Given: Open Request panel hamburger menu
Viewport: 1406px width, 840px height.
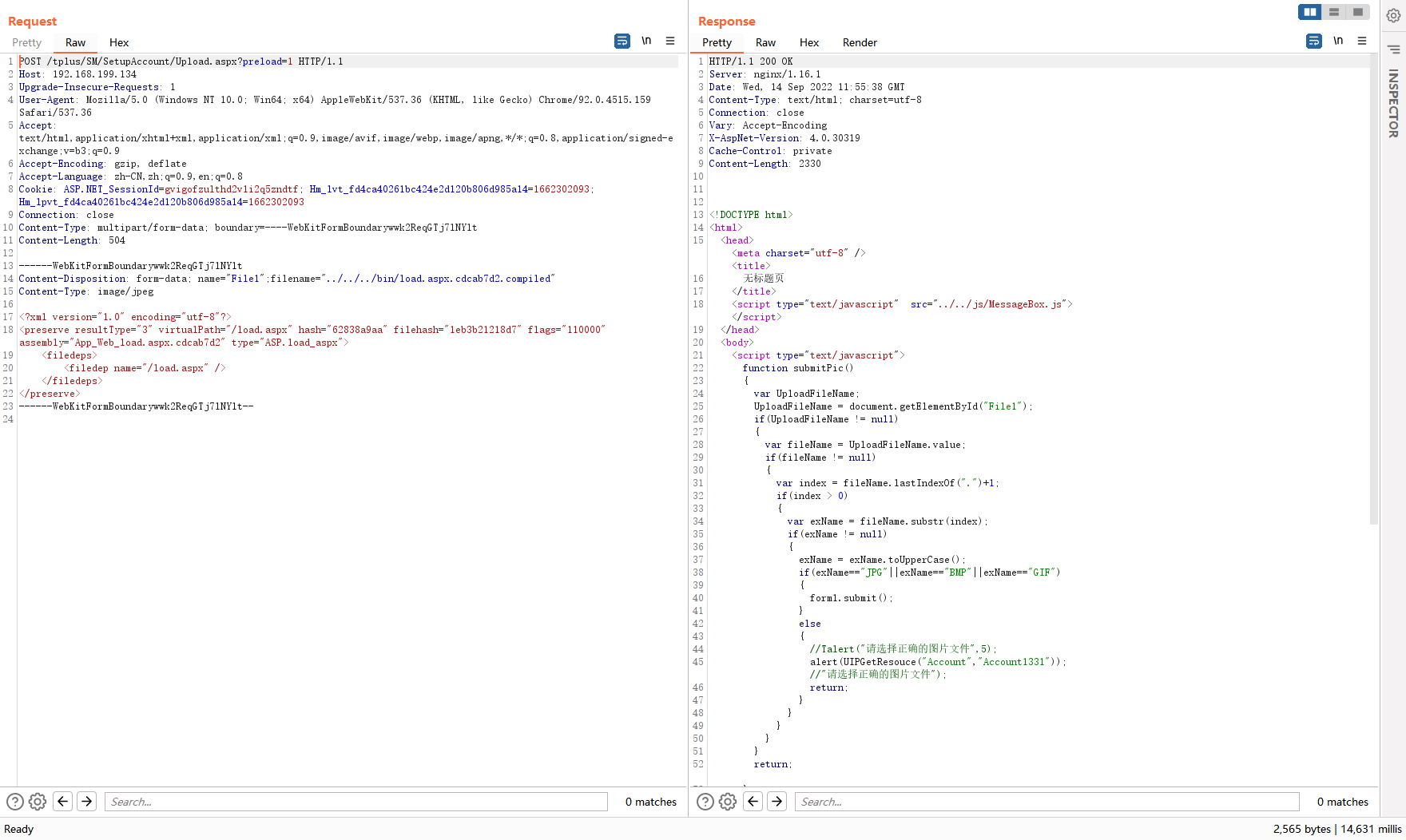Looking at the screenshot, I should 670,41.
